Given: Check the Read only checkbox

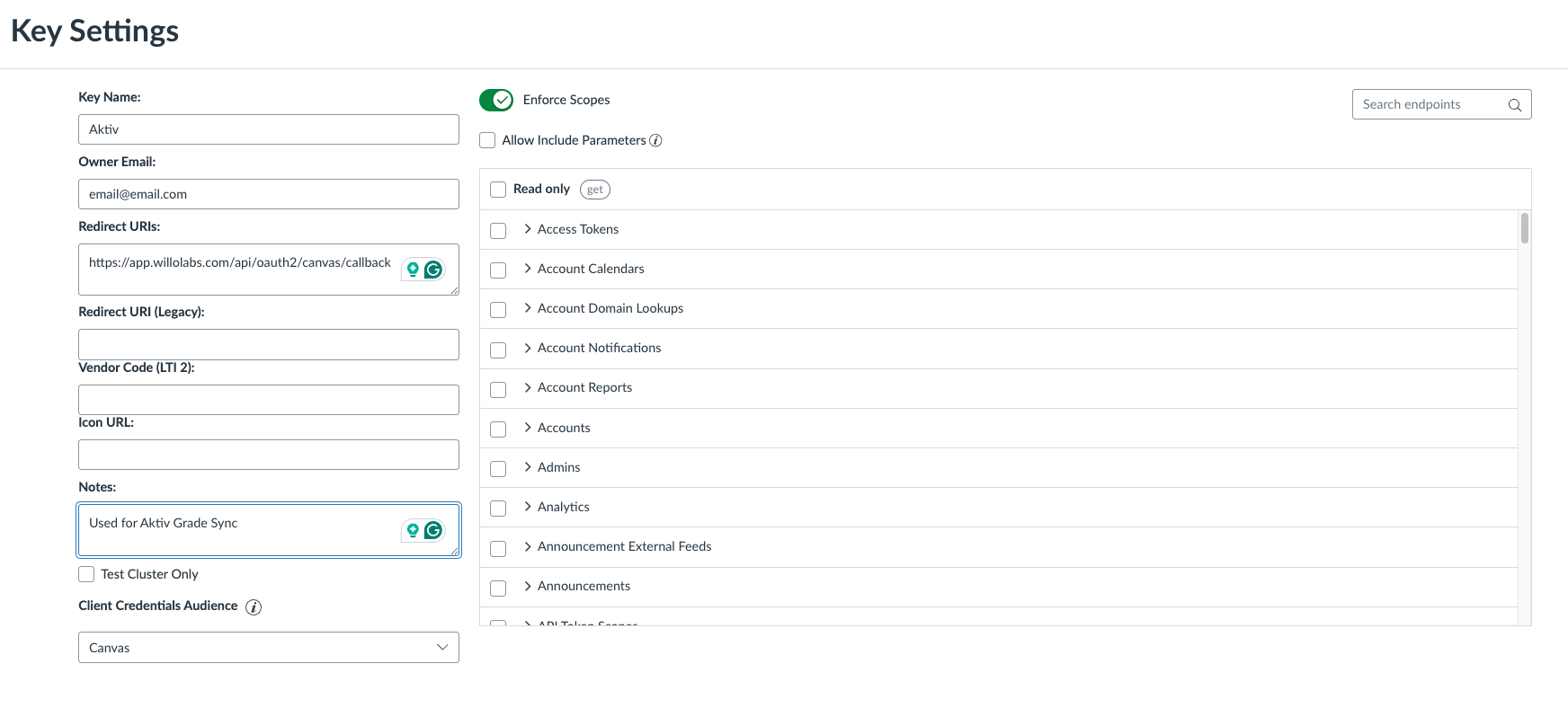Looking at the screenshot, I should point(498,190).
